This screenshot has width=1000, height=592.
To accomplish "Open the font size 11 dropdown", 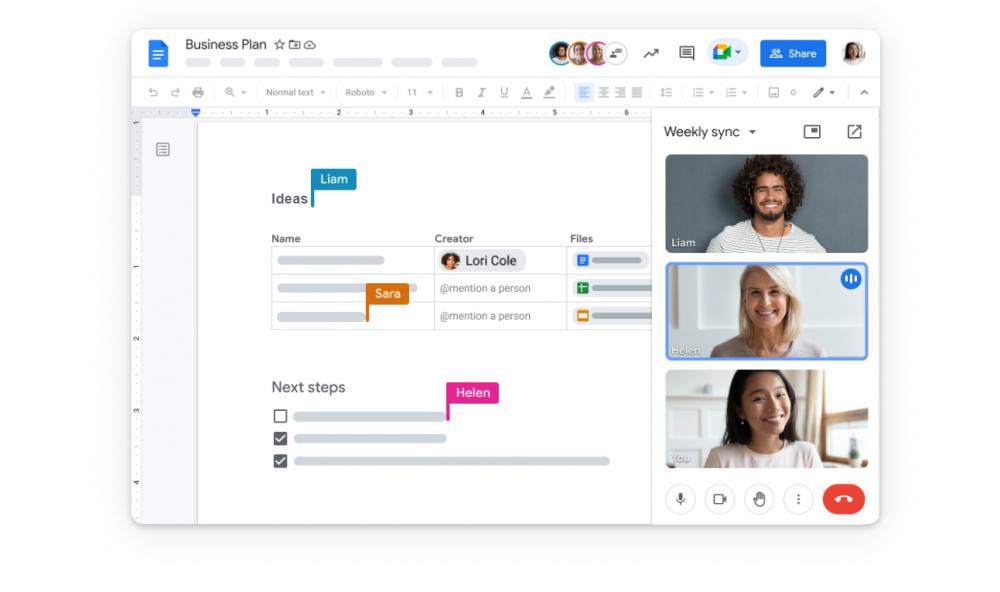I will tap(420, 92).
